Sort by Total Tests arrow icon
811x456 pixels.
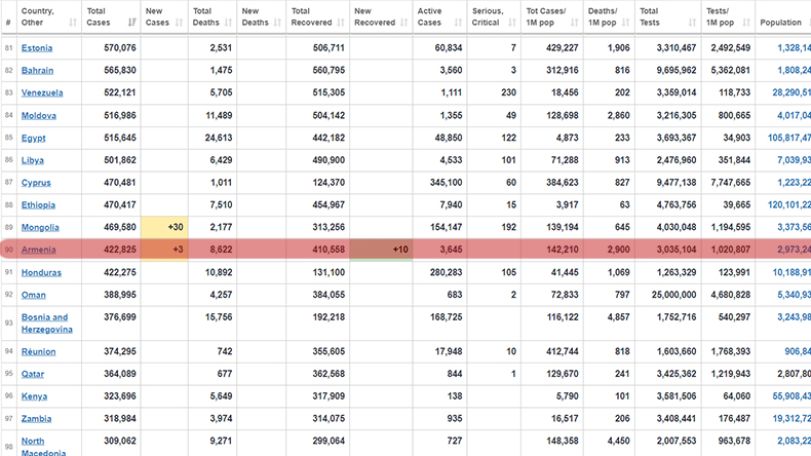click(692, 22)
